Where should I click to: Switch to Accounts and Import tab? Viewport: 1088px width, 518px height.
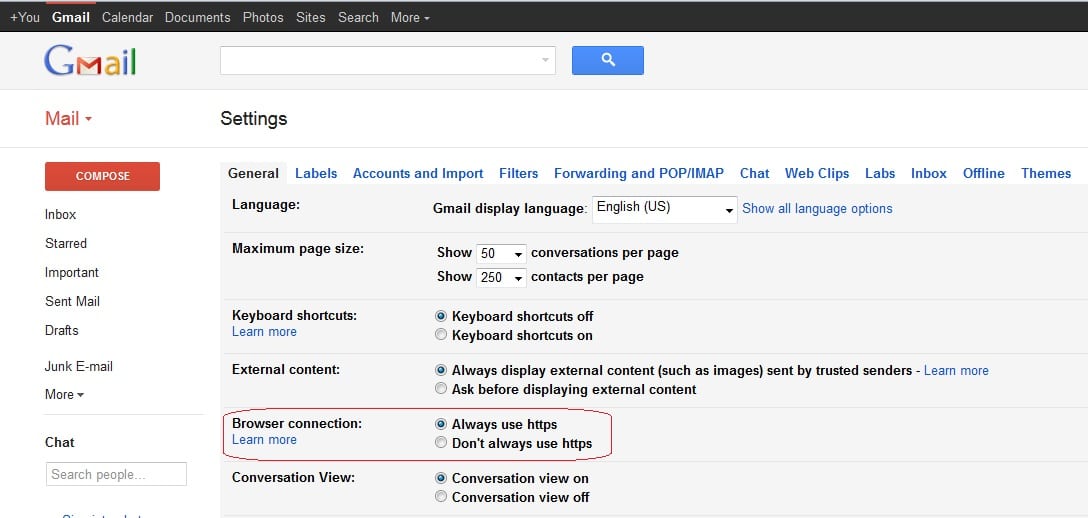pyautogui.click(x=418, y=173)
